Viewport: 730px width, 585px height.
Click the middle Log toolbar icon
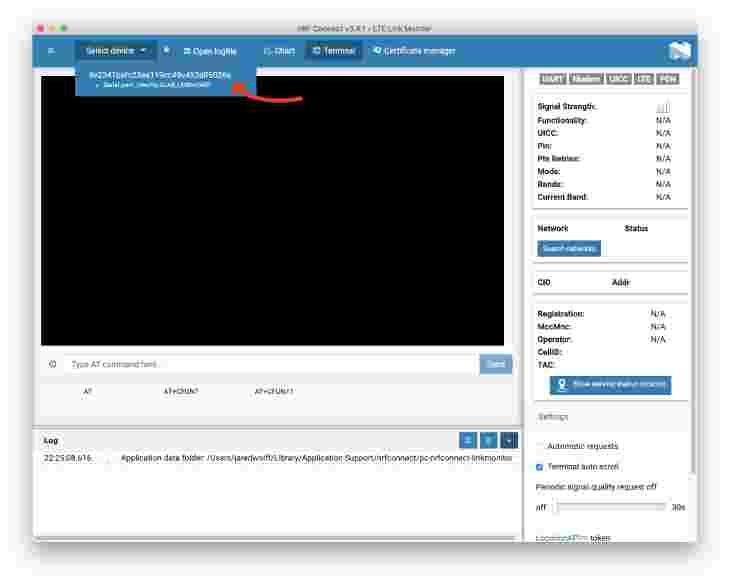click(x=488, y=440)
